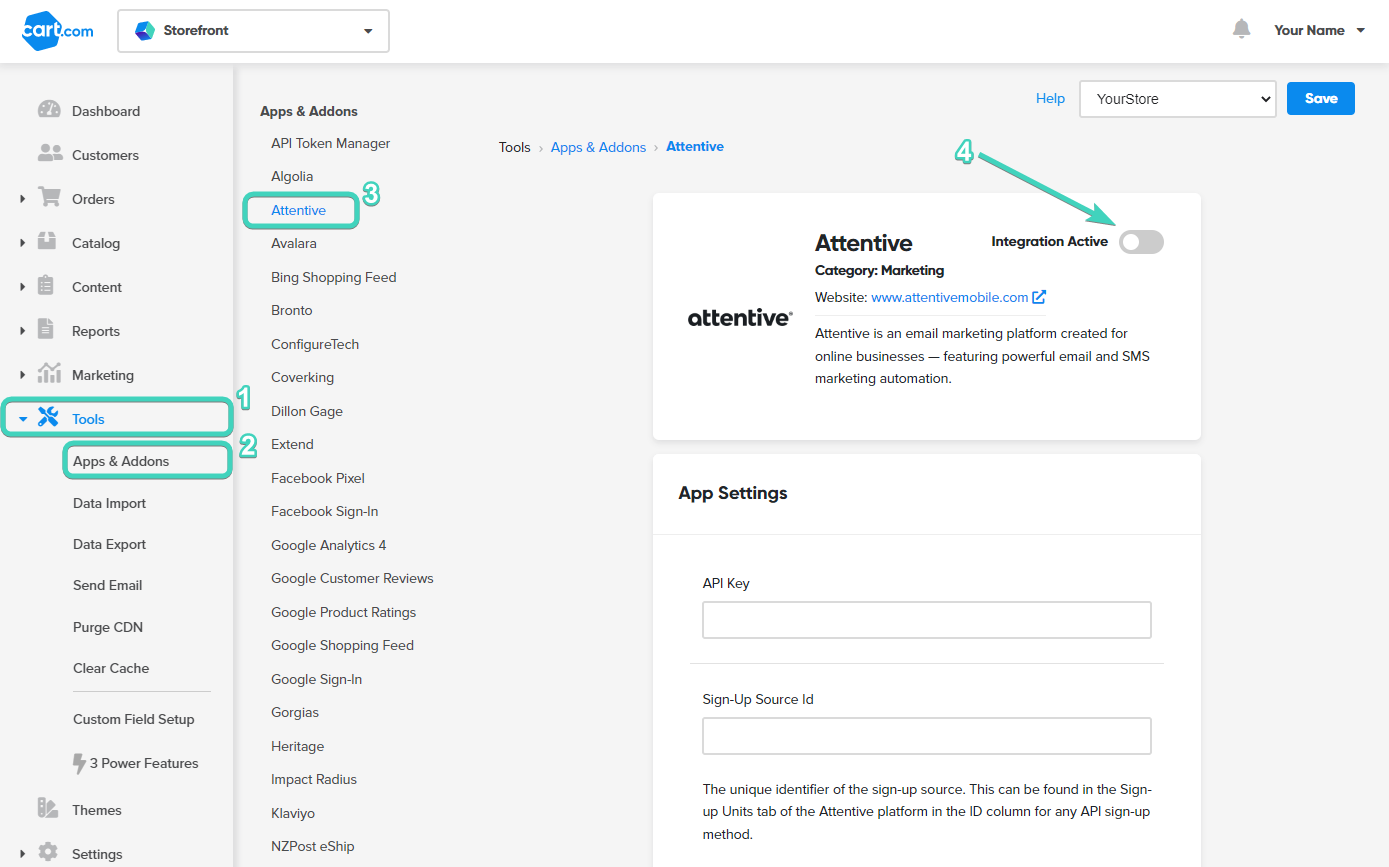Select Google Analytics 4 addon
Viewport: 1389px width, 867px height.
328,545
